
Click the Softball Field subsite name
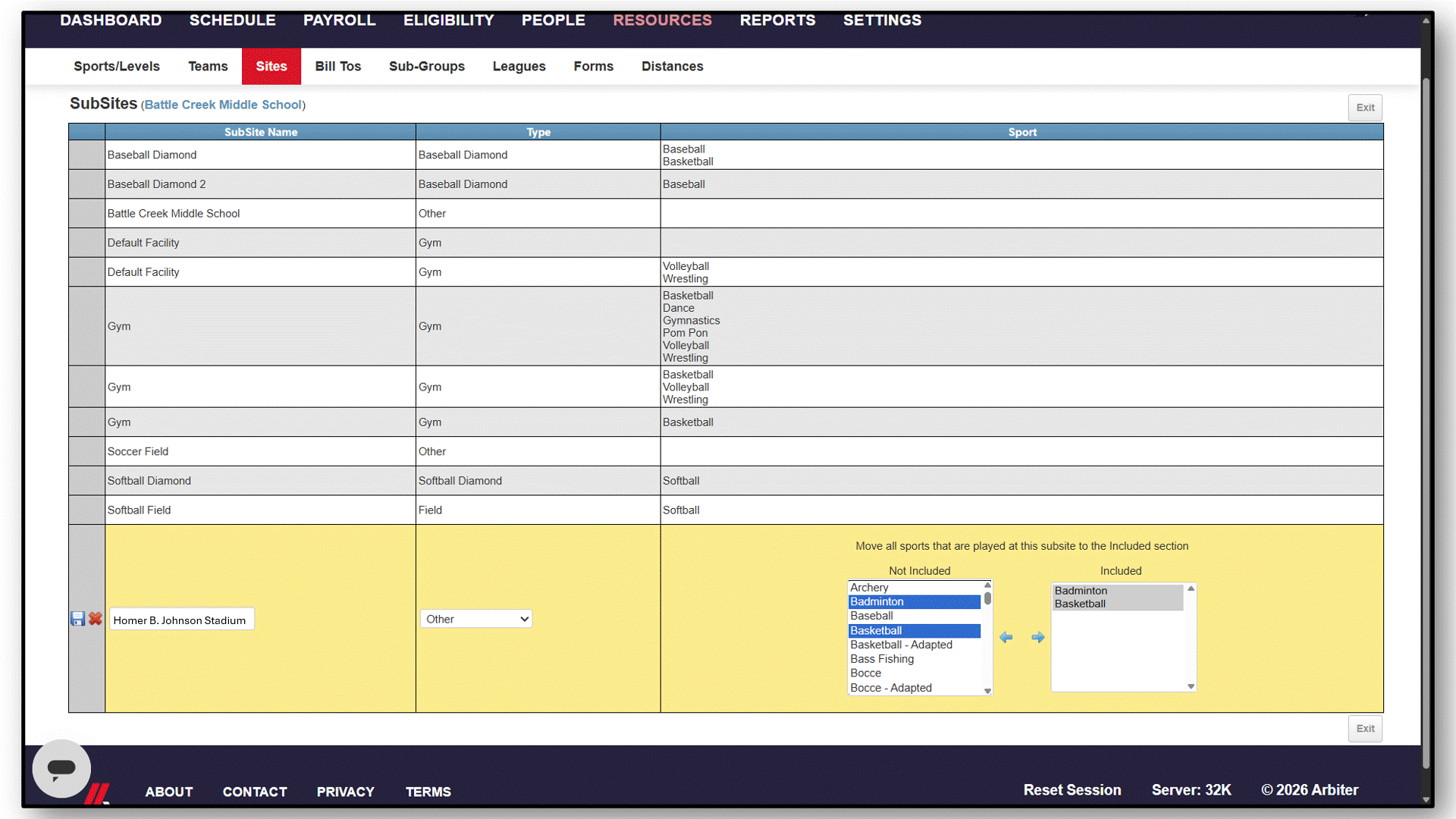pos(139,510)
